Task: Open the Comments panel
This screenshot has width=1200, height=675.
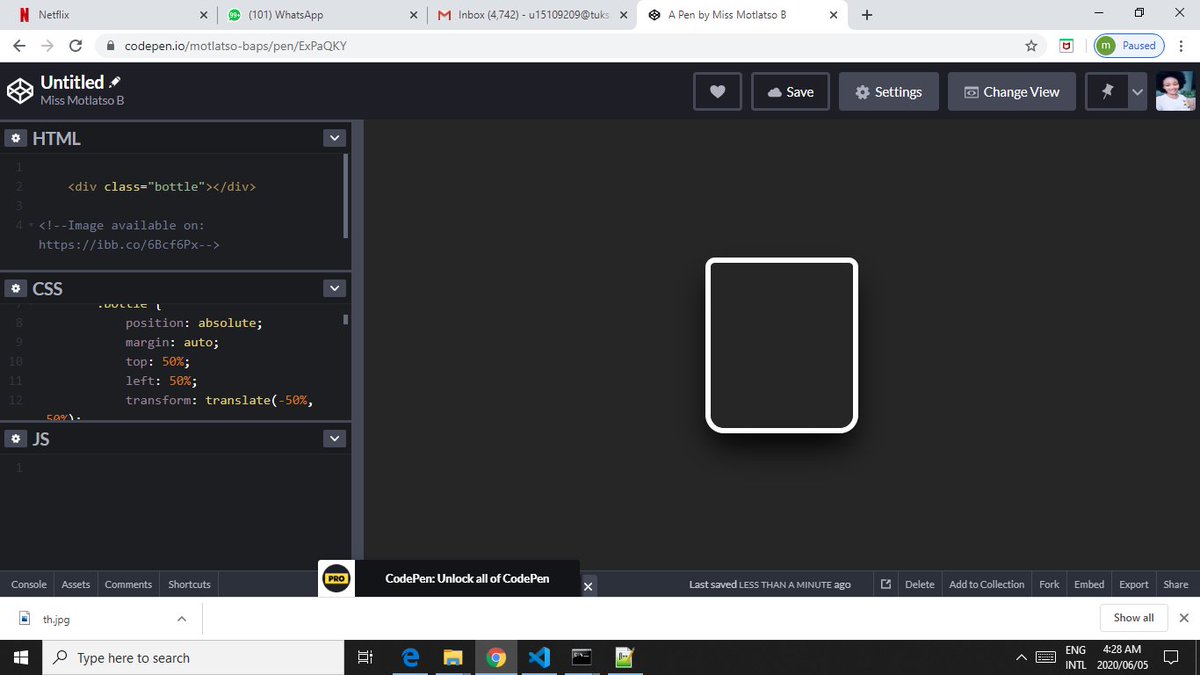Action: 128,584
